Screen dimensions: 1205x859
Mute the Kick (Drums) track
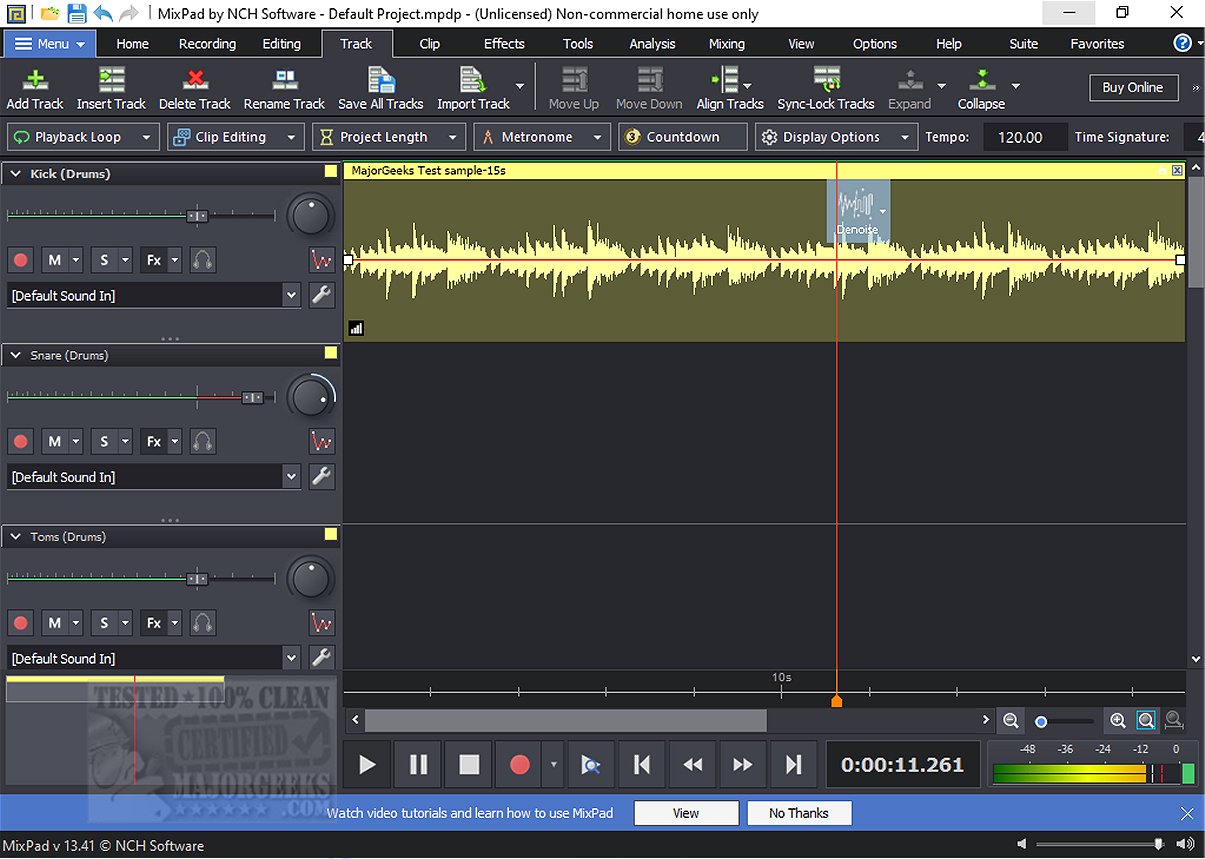[x=54, y=260]
